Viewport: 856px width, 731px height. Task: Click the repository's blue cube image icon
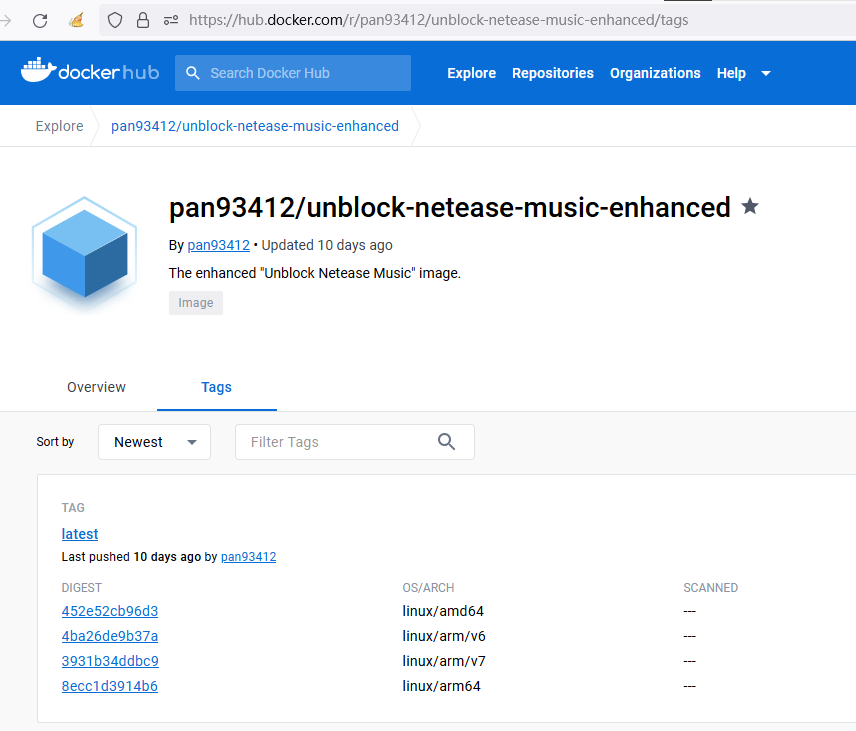tap(84, 252)
